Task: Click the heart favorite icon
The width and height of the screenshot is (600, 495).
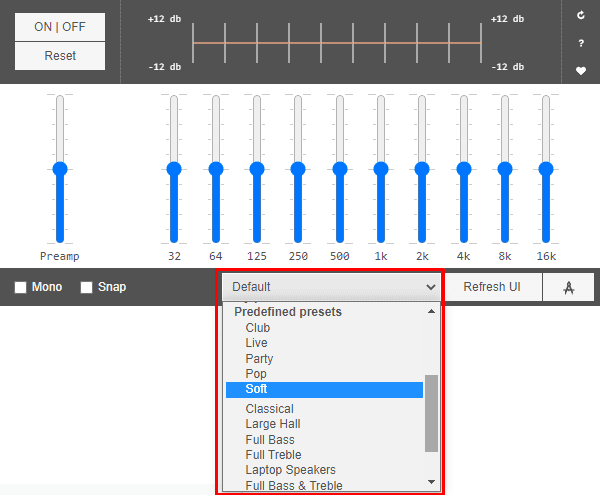Action: pyautogui.click(x=581, y=71)
